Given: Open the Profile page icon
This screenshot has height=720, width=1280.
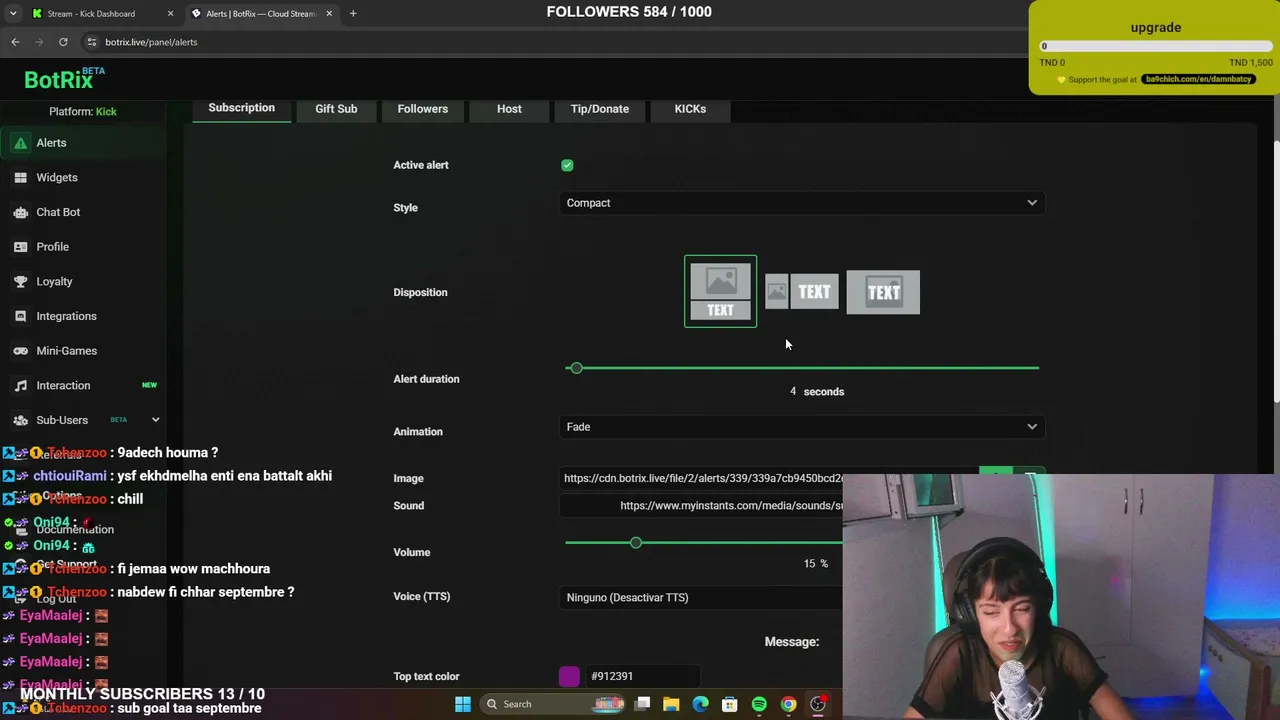Looking at the screenshot, I should [20, 247].
